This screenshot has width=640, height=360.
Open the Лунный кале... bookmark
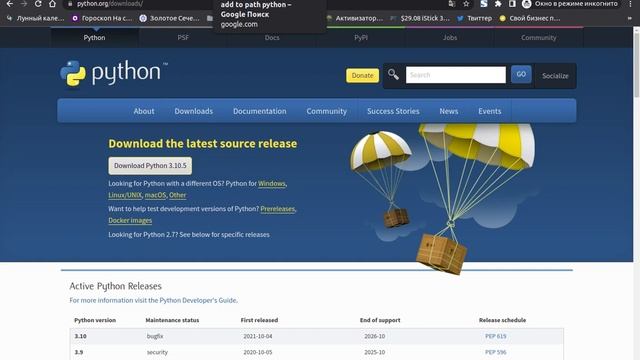[36, 18]
